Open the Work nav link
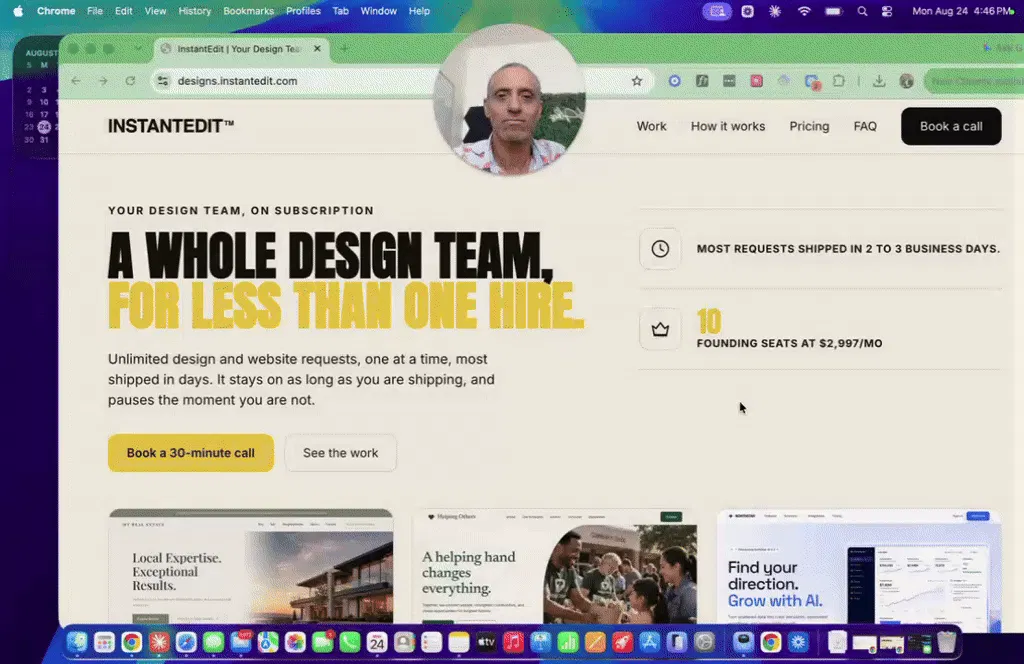Image resolution: width=1024 pixels, height=664 pixels. (651, 126)
